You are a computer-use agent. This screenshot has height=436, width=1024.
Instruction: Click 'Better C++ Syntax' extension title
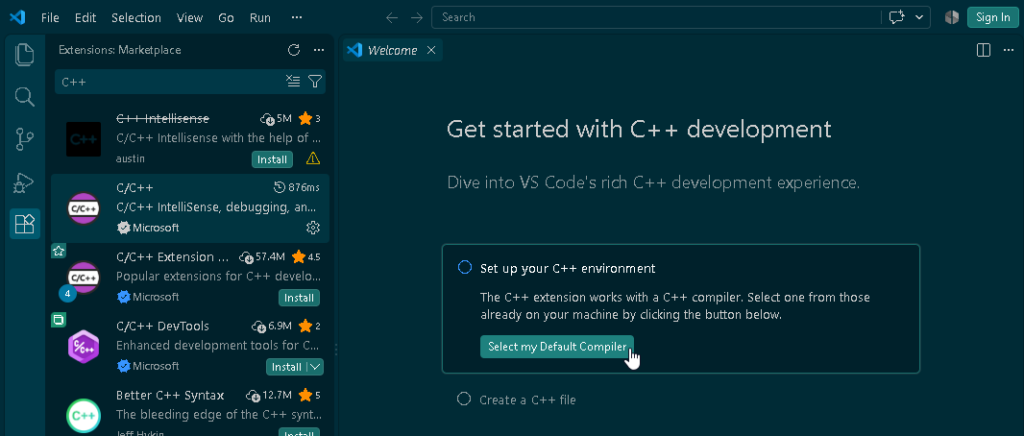click(170, 395)
